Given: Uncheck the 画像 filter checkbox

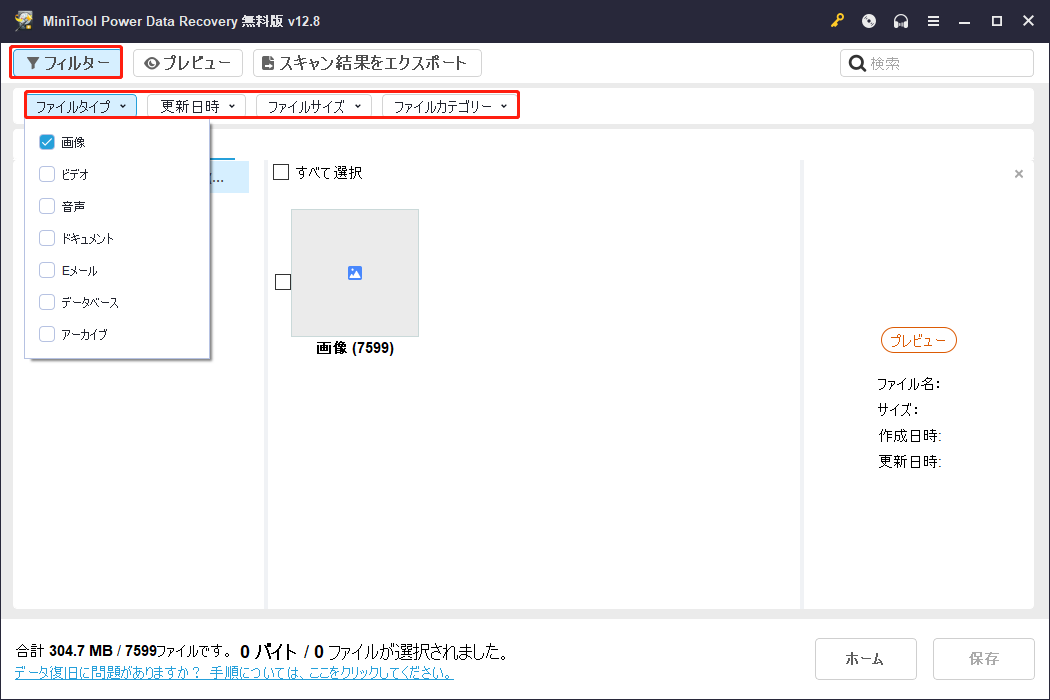Looking at the screenshot, I should point(46,141).
